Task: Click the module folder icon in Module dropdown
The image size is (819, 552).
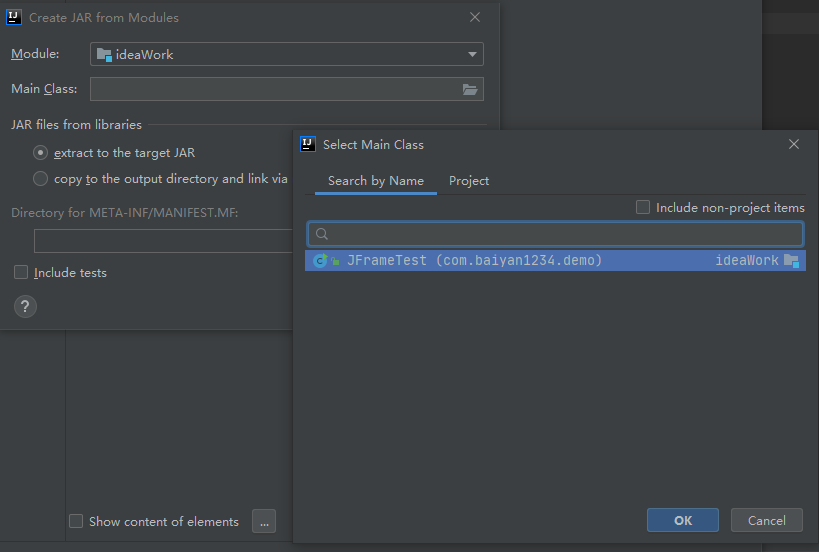Action: [104, 54]
